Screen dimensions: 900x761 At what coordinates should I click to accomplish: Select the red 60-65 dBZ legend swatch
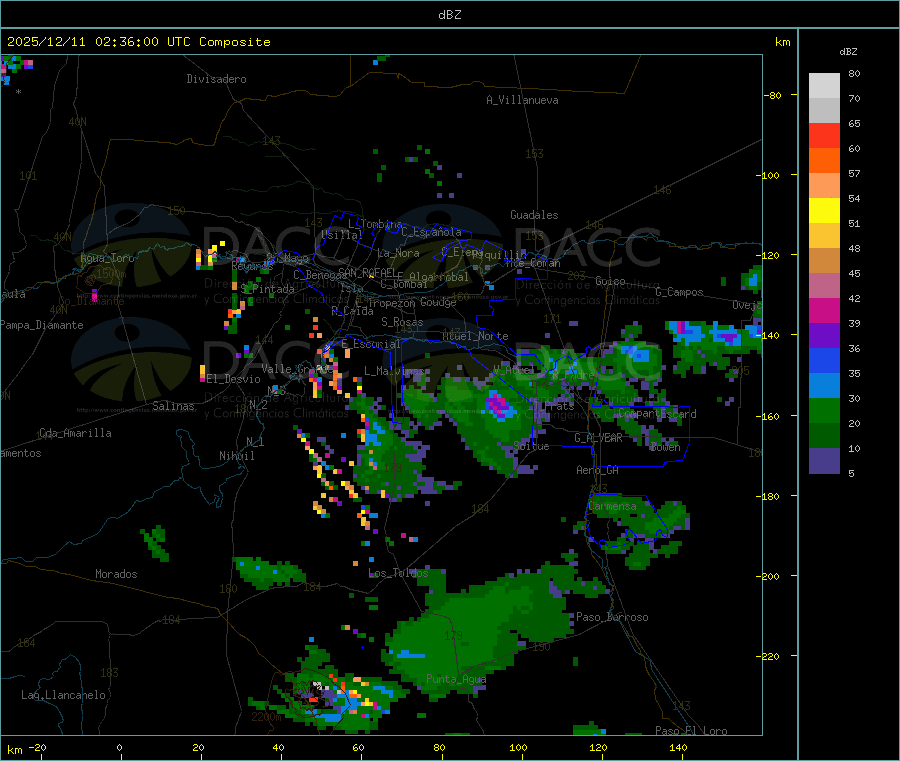824,135
